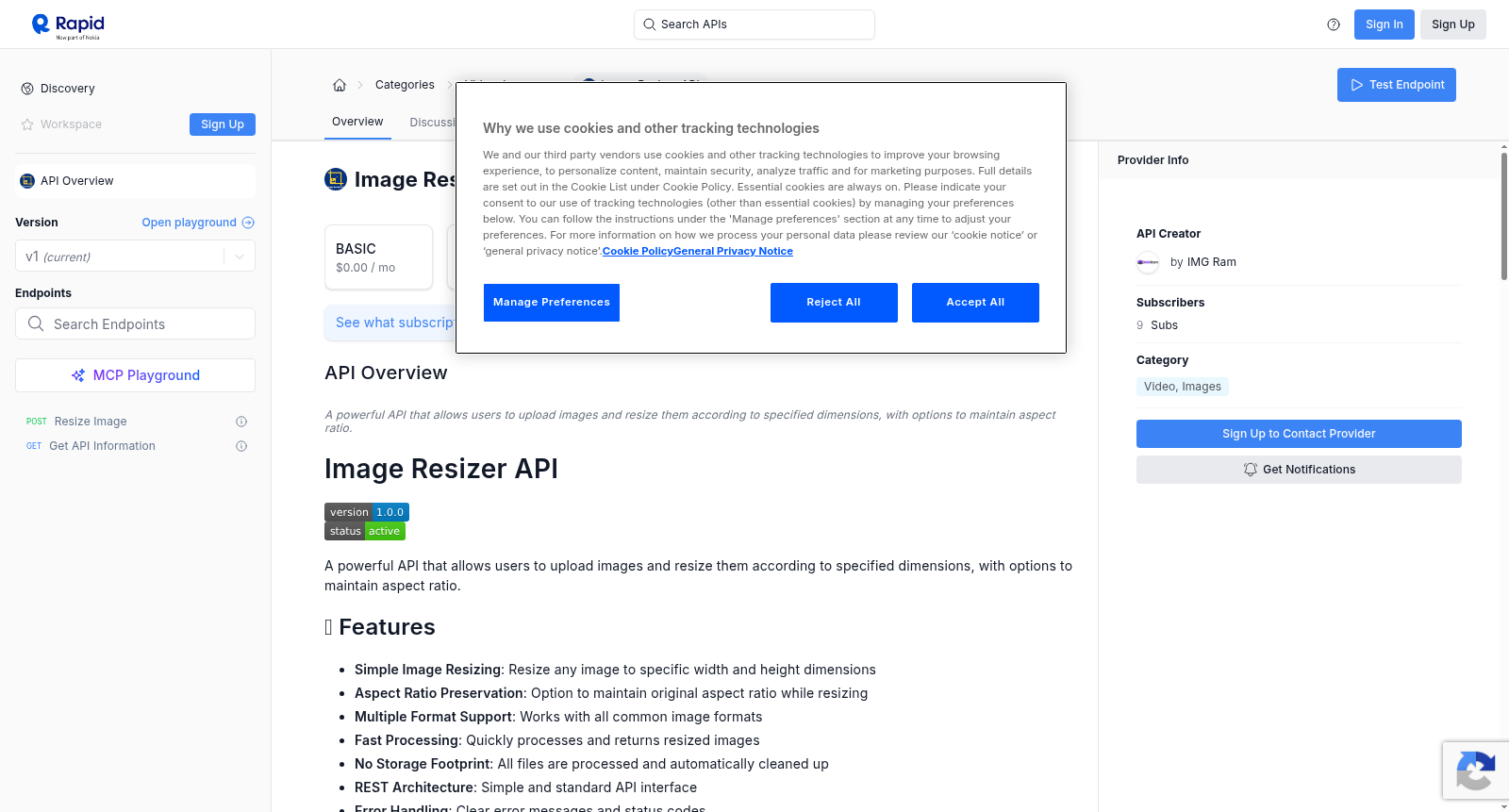The height and width of the screenshot is (812, 1509).
Task: Click the sidebar Workspace Sign Up button
Action: click(x=223, y=124)
